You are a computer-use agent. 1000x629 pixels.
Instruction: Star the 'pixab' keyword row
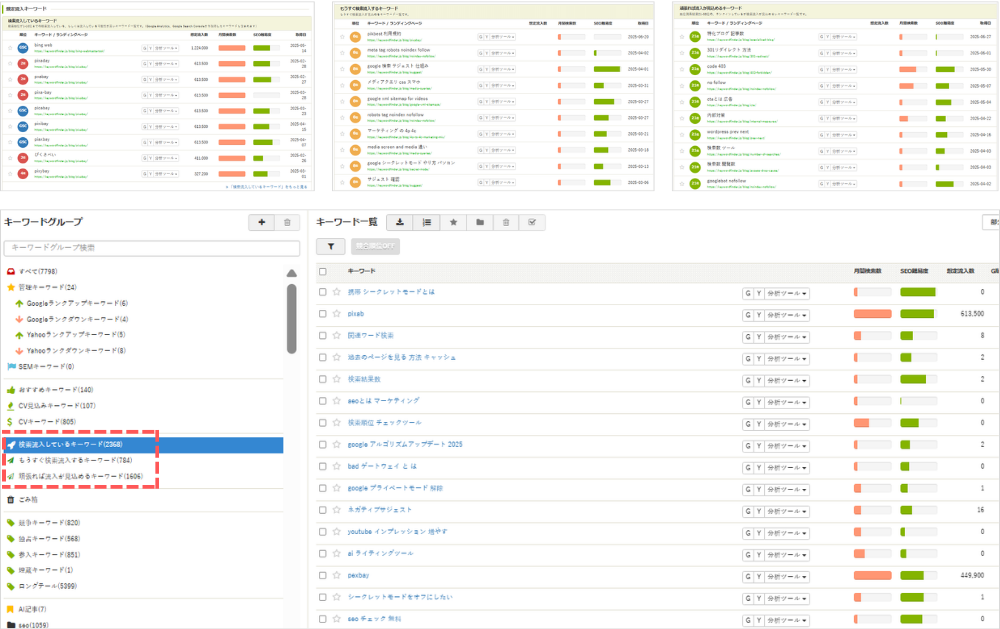tap(337, 314)
